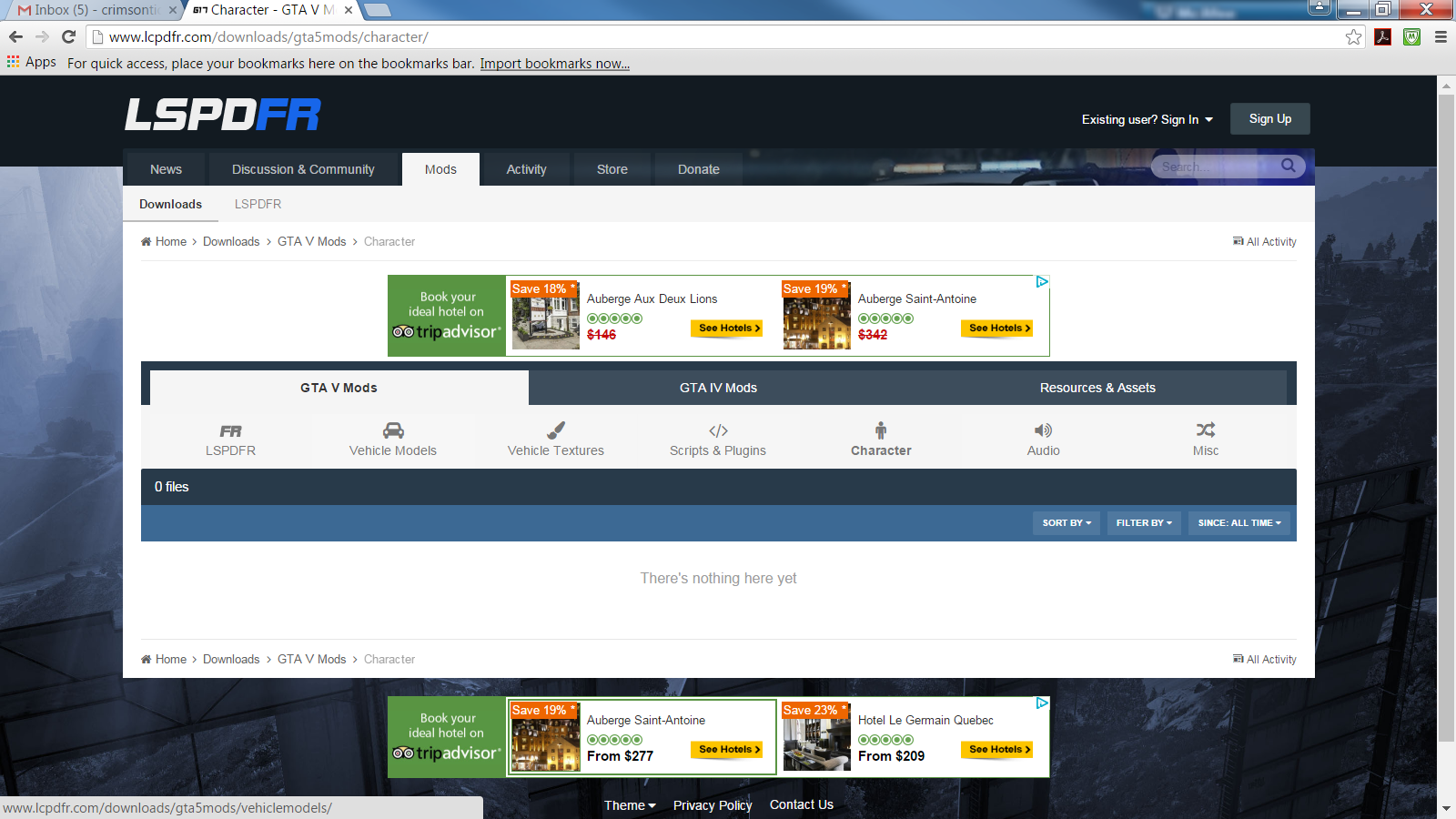
Task: Open the Theme dropdown in footer
Action: coord(630,805)
